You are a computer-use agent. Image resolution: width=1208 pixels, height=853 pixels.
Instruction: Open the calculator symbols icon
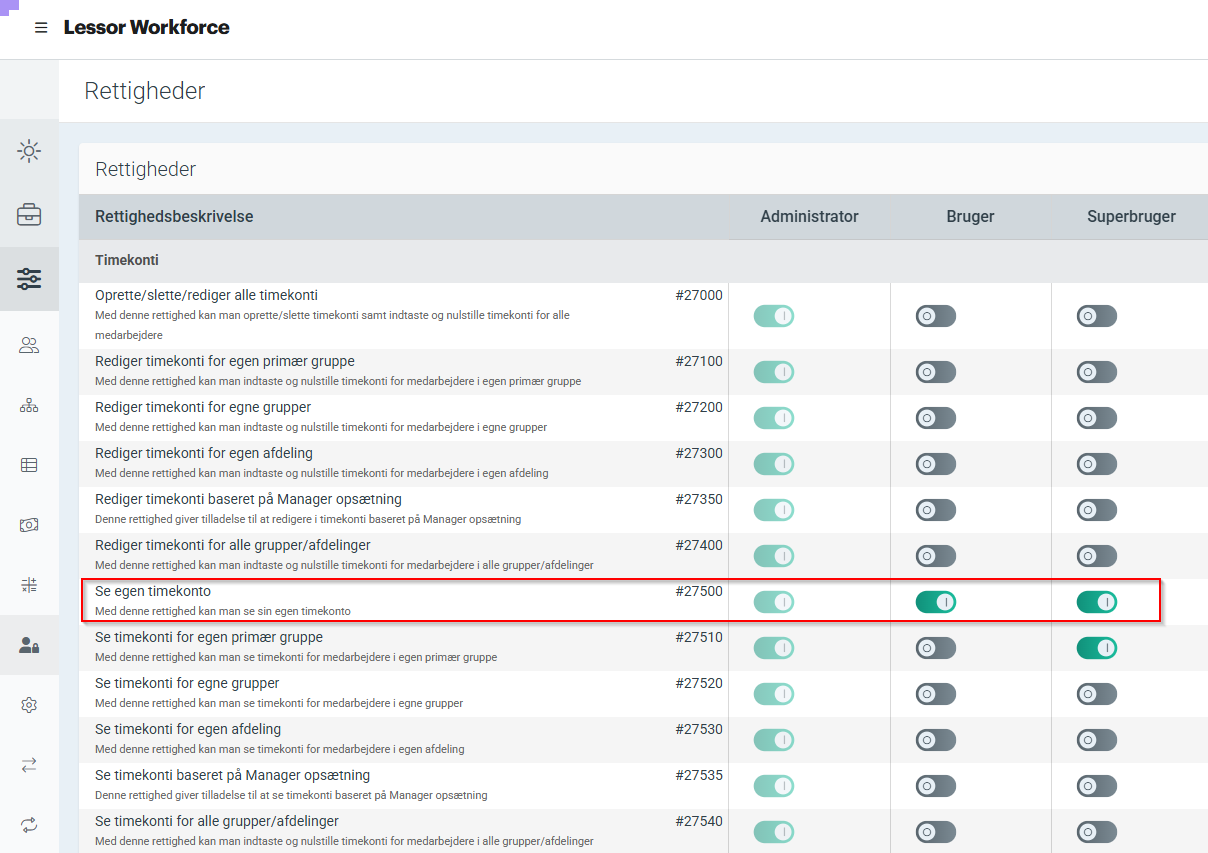[29, 585]
